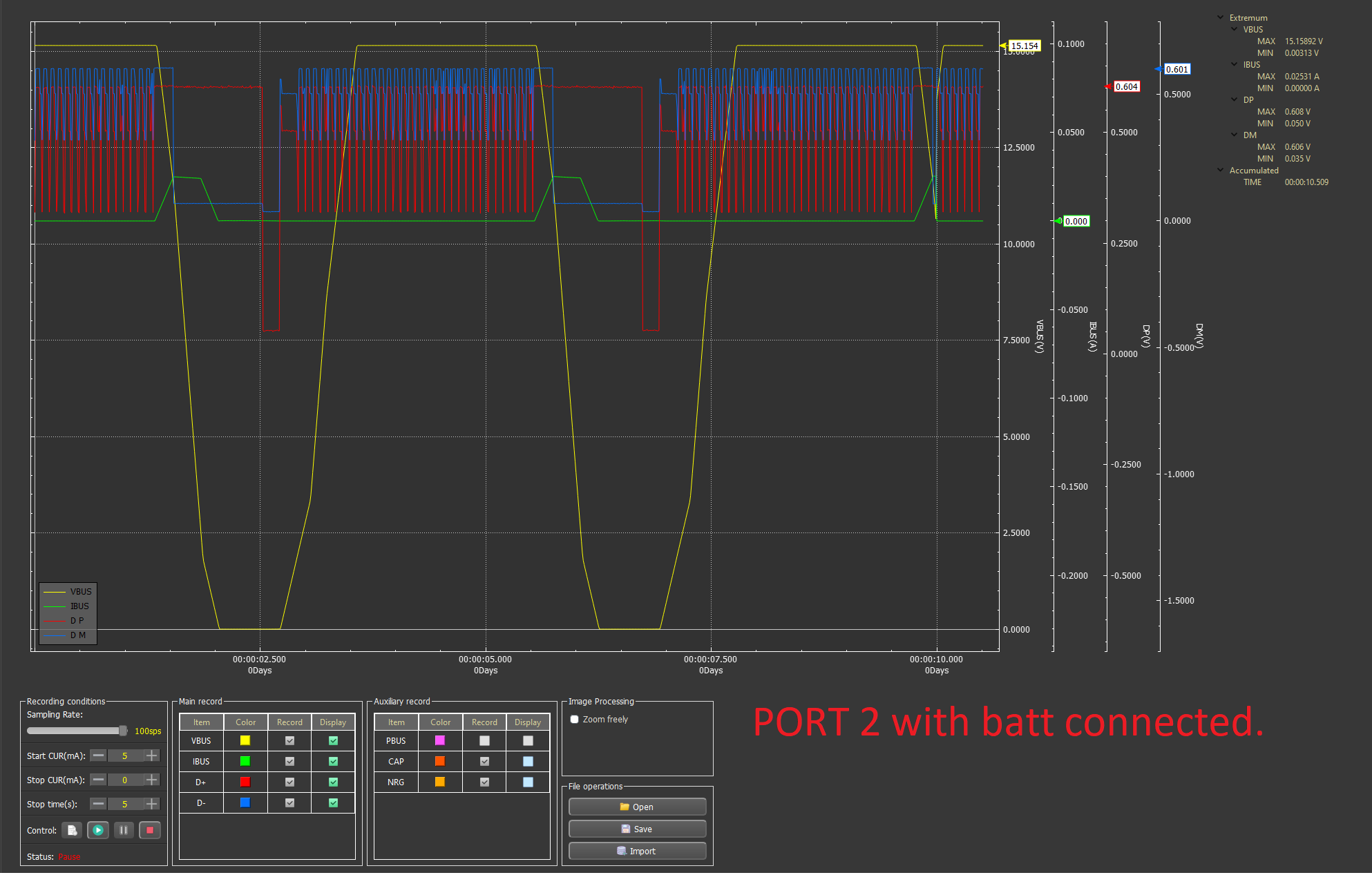Decrease Stop CUR(mA) with the minus icon
The image size is (1372, 875).
(99, 780)
